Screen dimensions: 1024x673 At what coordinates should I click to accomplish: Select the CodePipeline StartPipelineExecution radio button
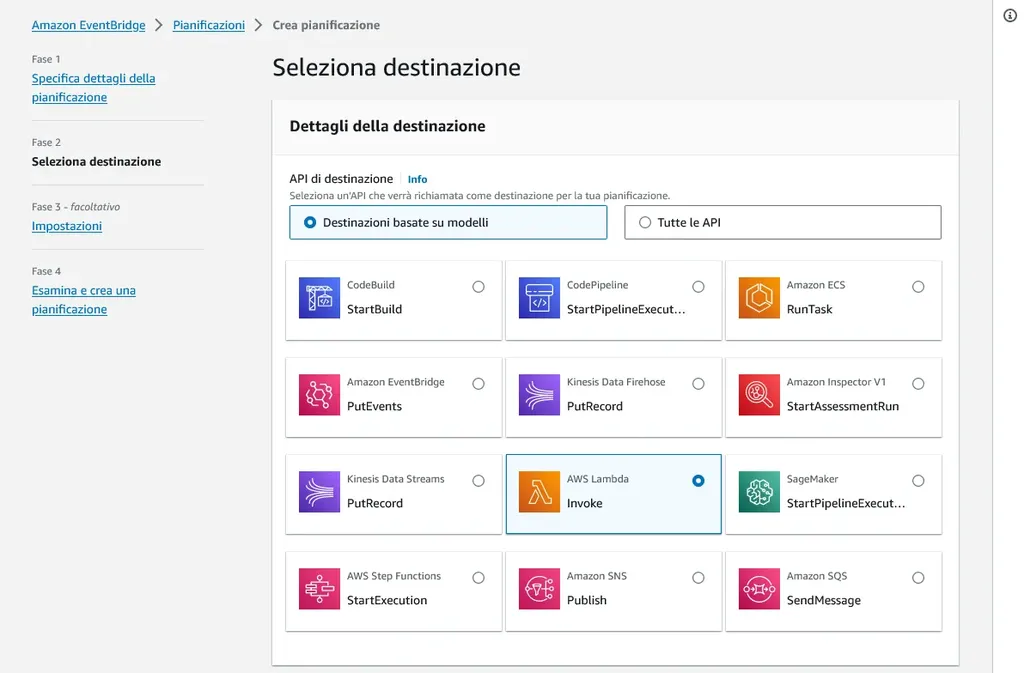pos(698,287)
